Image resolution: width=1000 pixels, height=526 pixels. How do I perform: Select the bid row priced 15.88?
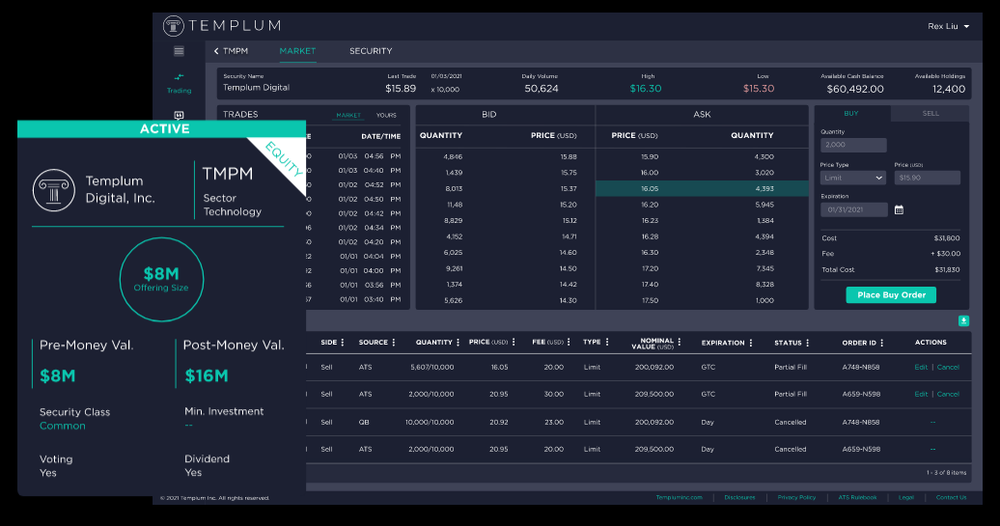pos(505,157)
